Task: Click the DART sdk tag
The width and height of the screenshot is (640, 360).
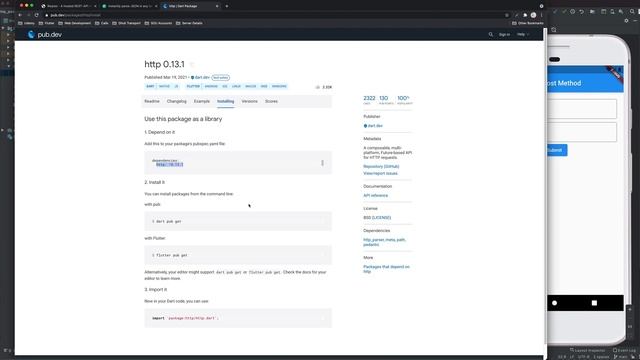Action: (150, 87)
